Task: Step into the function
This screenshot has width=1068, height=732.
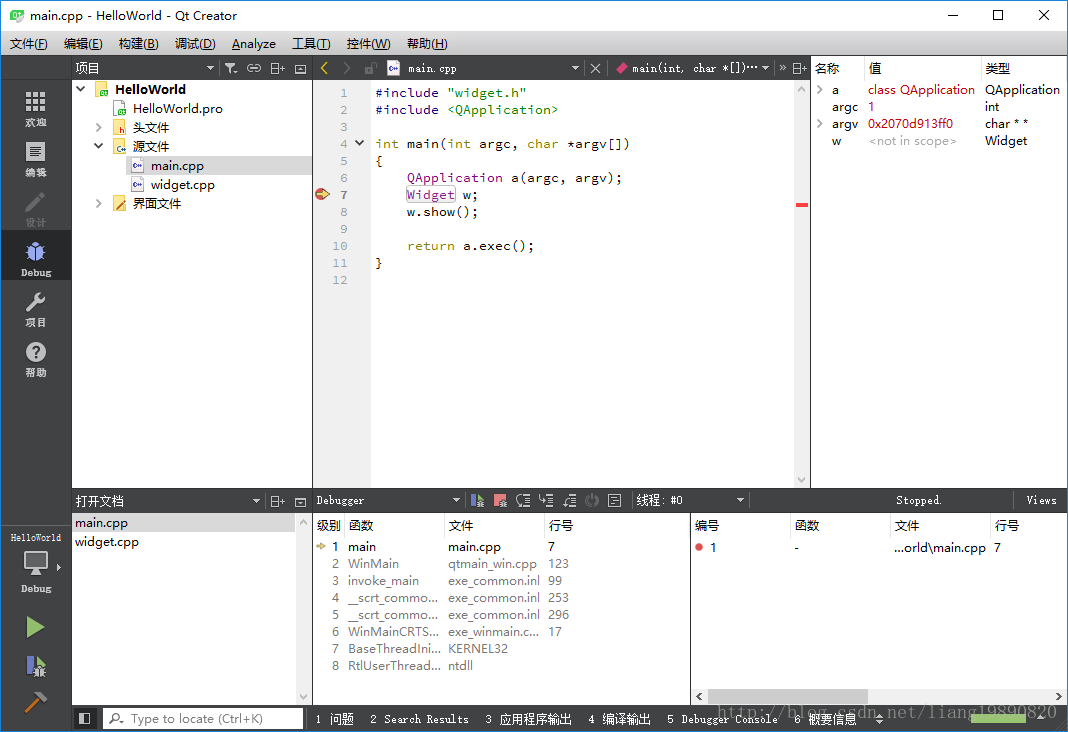Action: pos(546,500)
